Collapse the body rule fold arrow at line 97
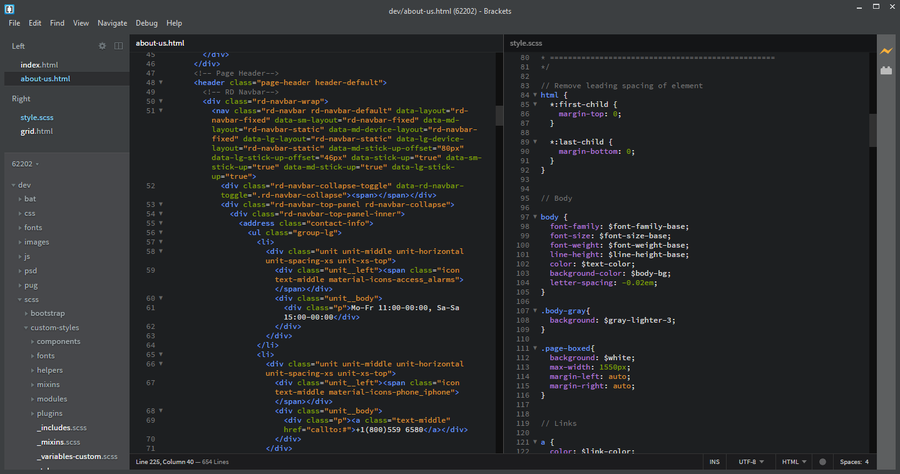Image resolution: width=900 pixels, height=474 pixels. click(x=535, y=217)
